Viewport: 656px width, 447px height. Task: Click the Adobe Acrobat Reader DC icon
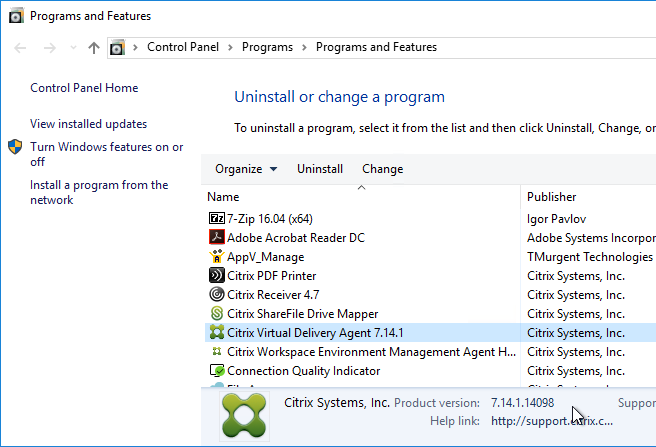point(217,237)
